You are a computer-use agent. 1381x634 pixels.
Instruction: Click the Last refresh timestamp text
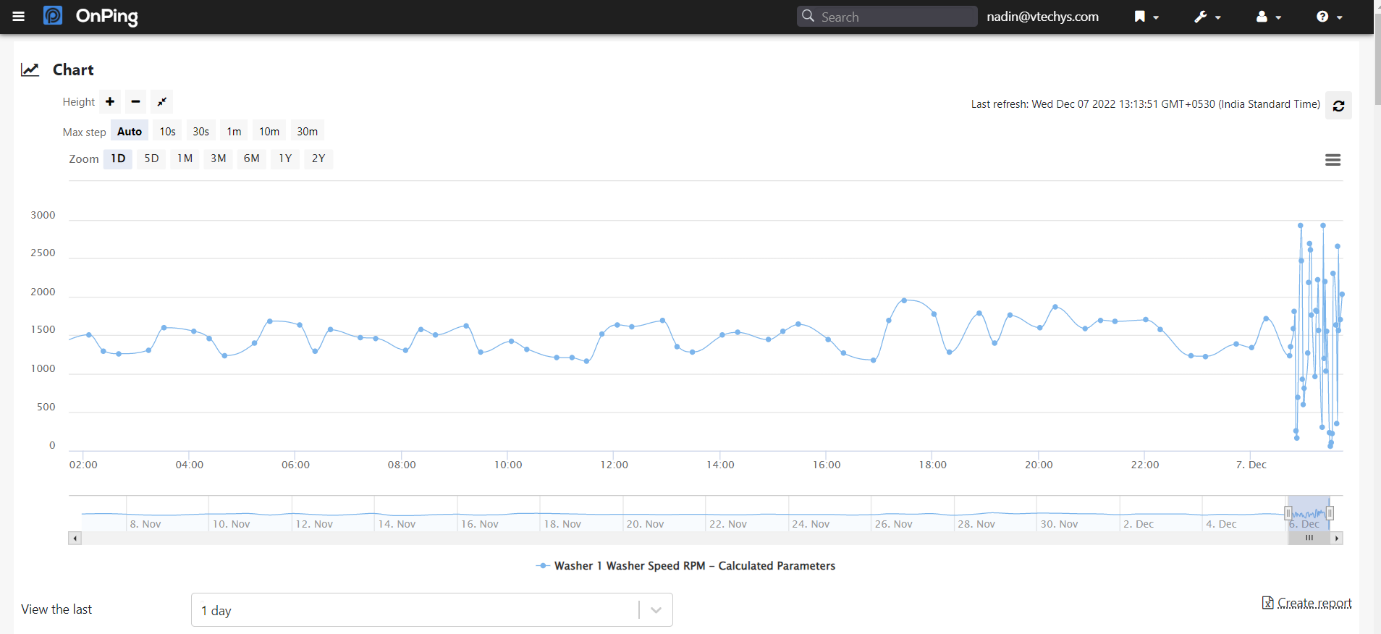[1146, 104]
